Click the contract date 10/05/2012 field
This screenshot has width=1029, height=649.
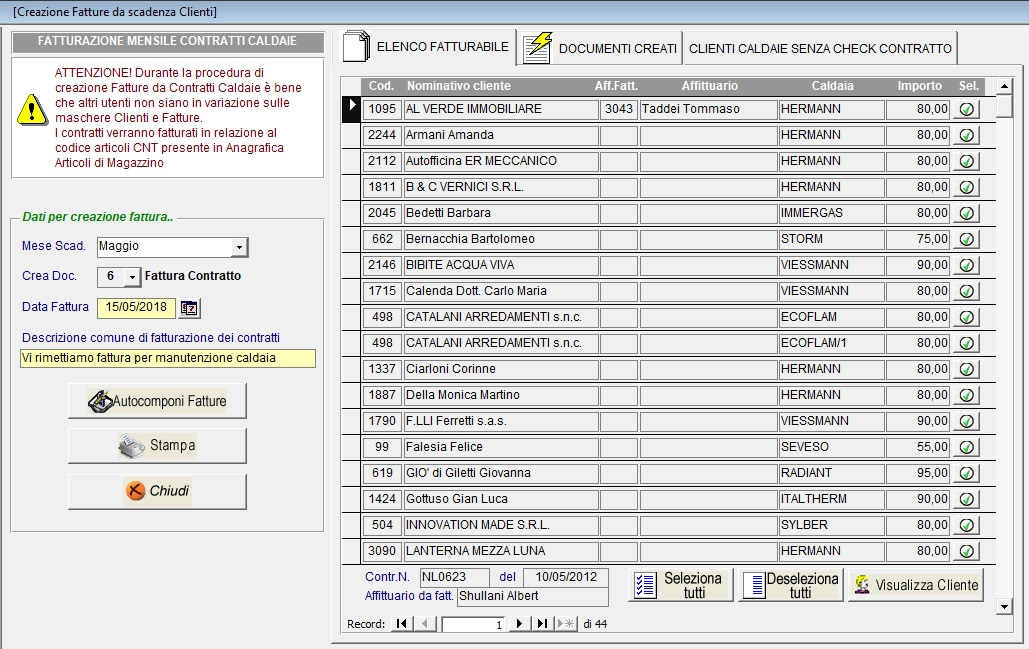pyautogui.click(x=566, y=577)
